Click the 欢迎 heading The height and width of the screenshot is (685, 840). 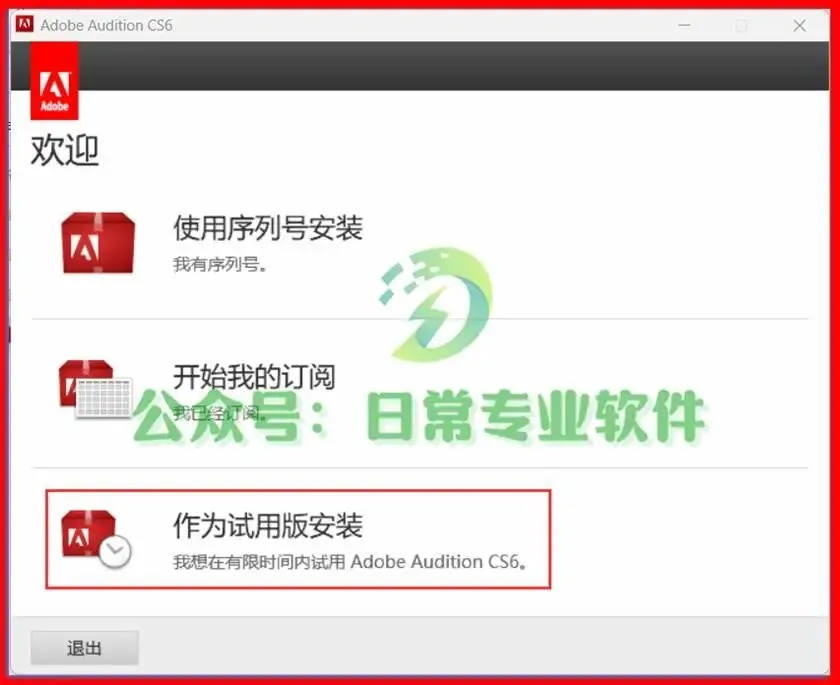[x=65, y=150]
